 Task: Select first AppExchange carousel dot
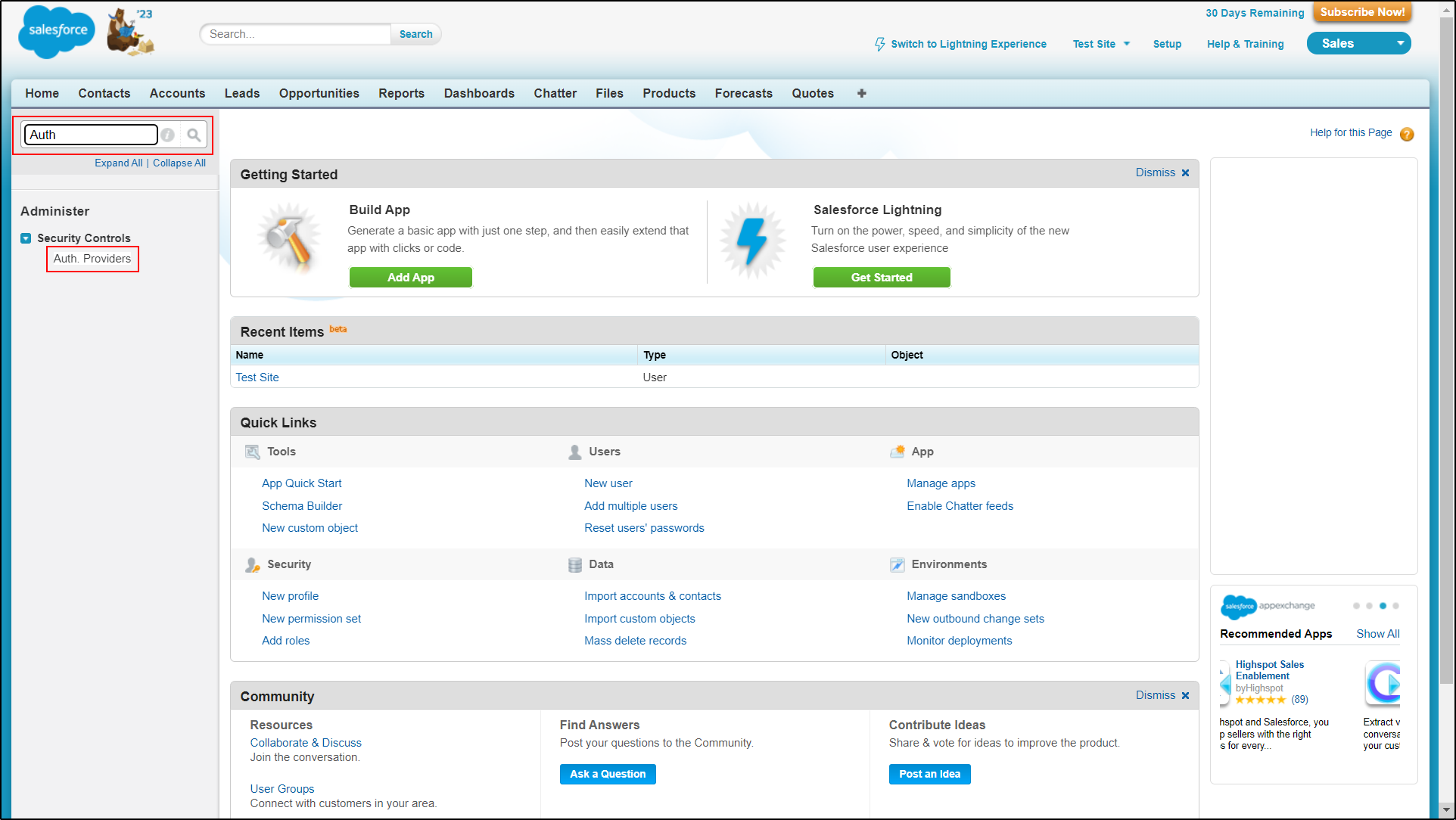click(x=1356, y=606)
